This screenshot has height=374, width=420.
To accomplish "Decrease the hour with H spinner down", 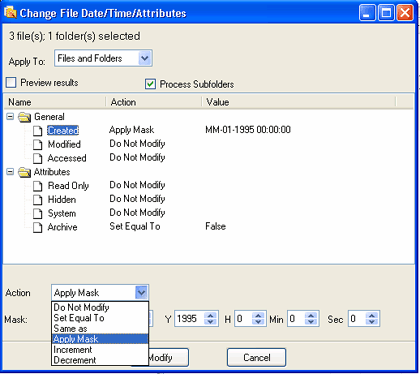I will point(258,322).
